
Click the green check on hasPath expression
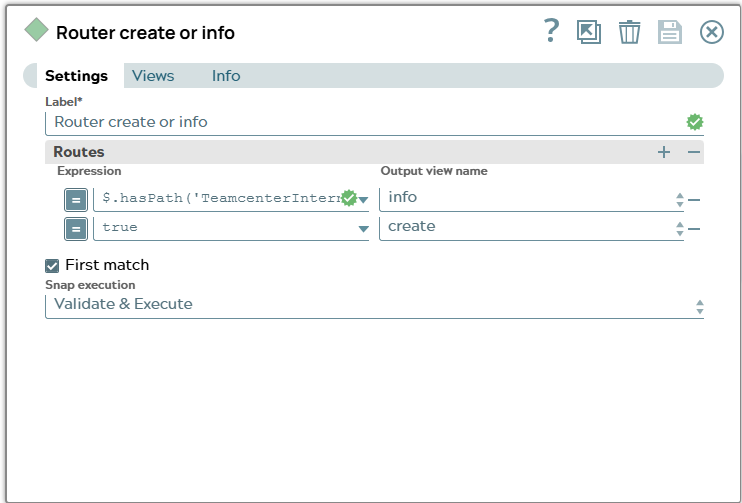(x=349, y=198)
